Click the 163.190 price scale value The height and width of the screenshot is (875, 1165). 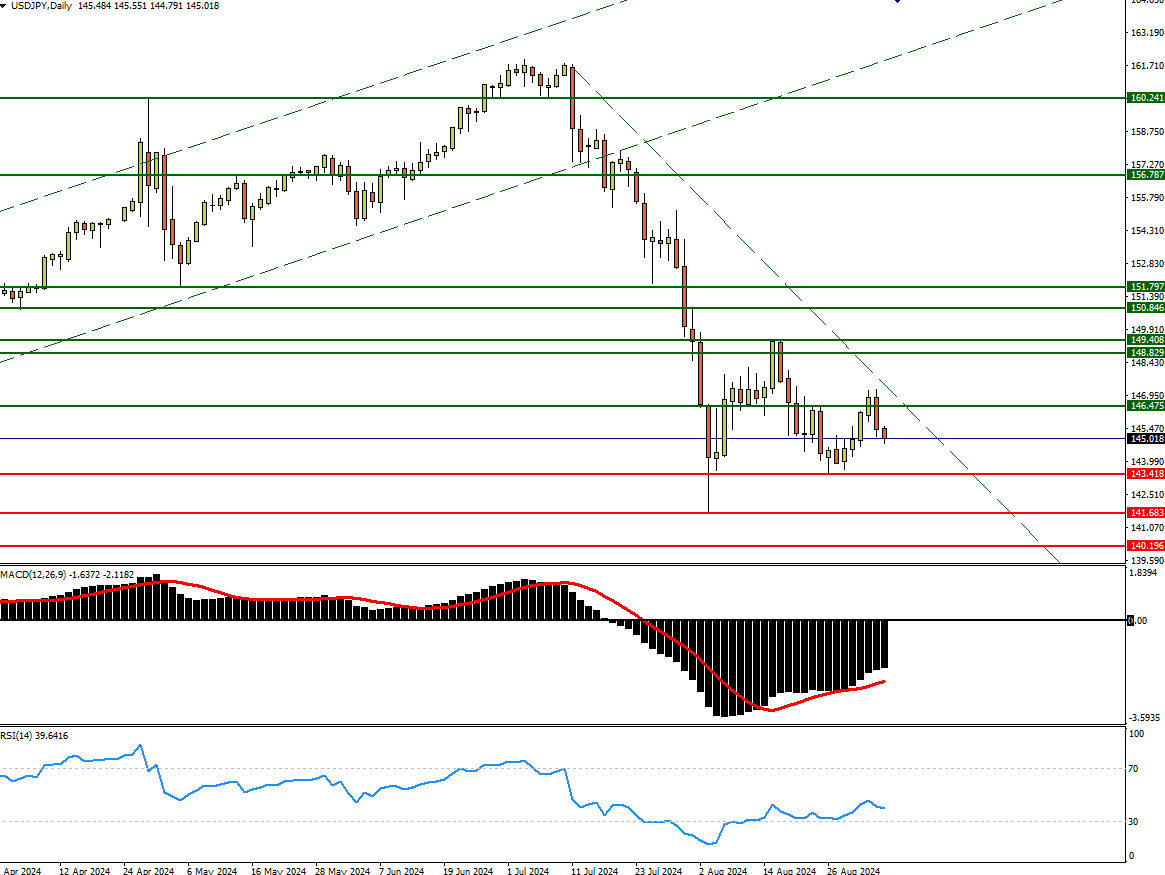tap(1147, 33)
